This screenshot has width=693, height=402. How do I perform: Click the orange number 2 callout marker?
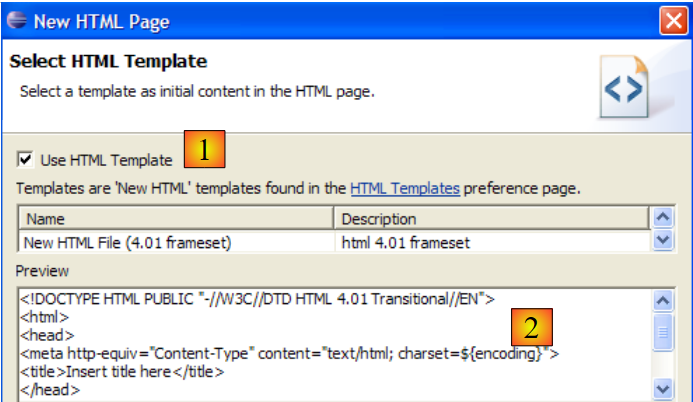click(532, 326)
